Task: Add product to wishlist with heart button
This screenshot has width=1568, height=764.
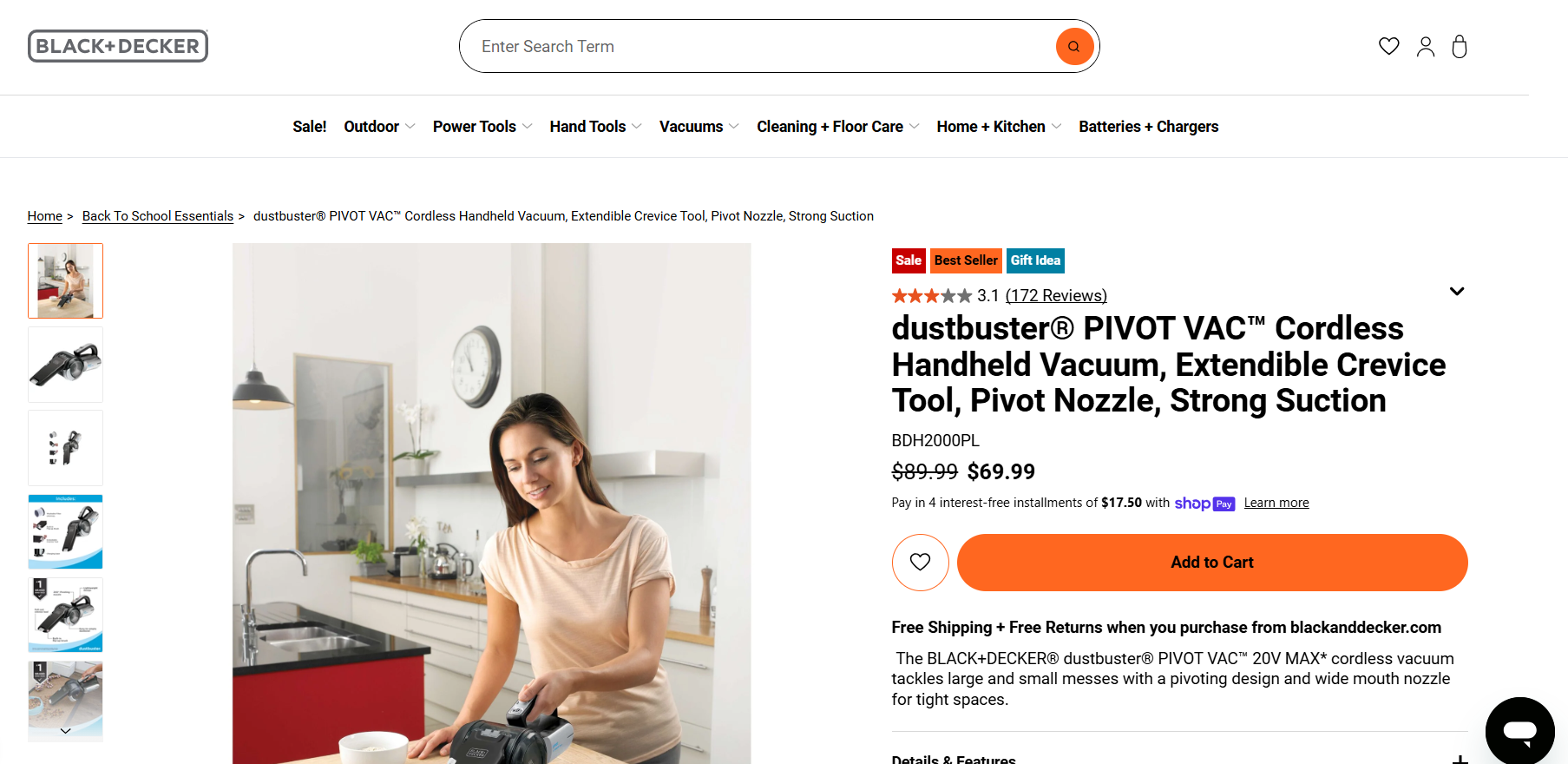Action: (920, 562)
